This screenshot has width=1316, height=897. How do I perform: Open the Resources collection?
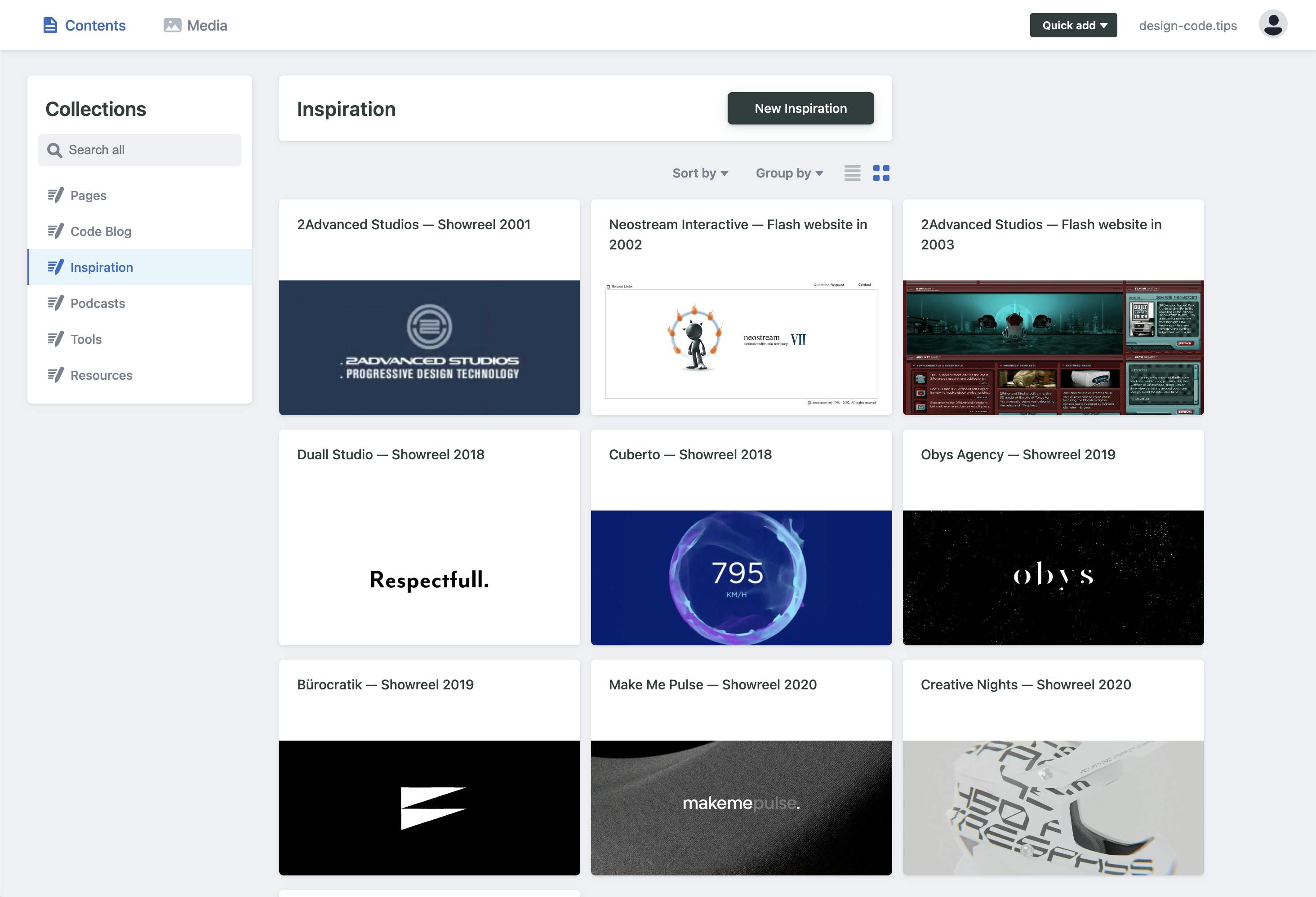pyautogui.click(x=101, y=375)
